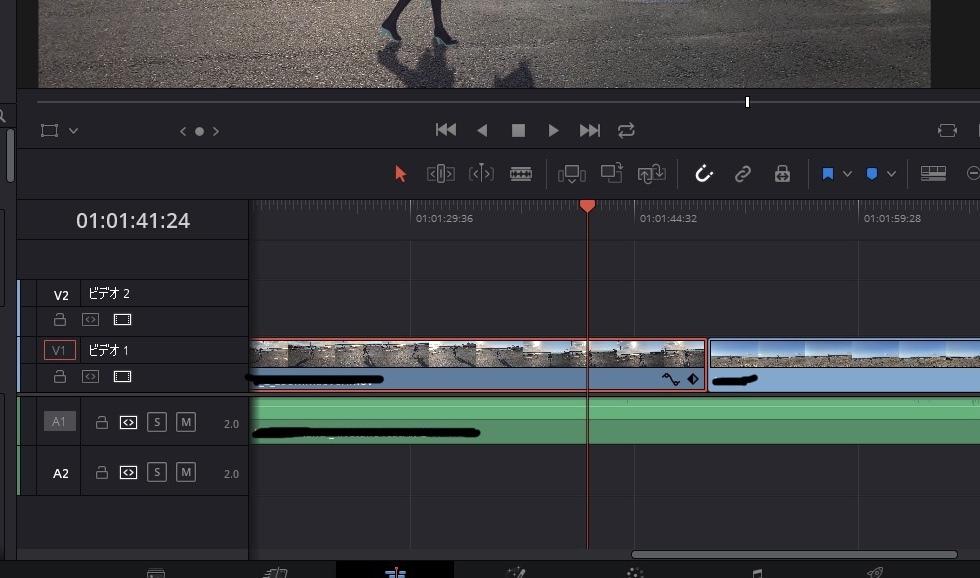
Task: Switch to Trim Edit mode
Action: 441,174
